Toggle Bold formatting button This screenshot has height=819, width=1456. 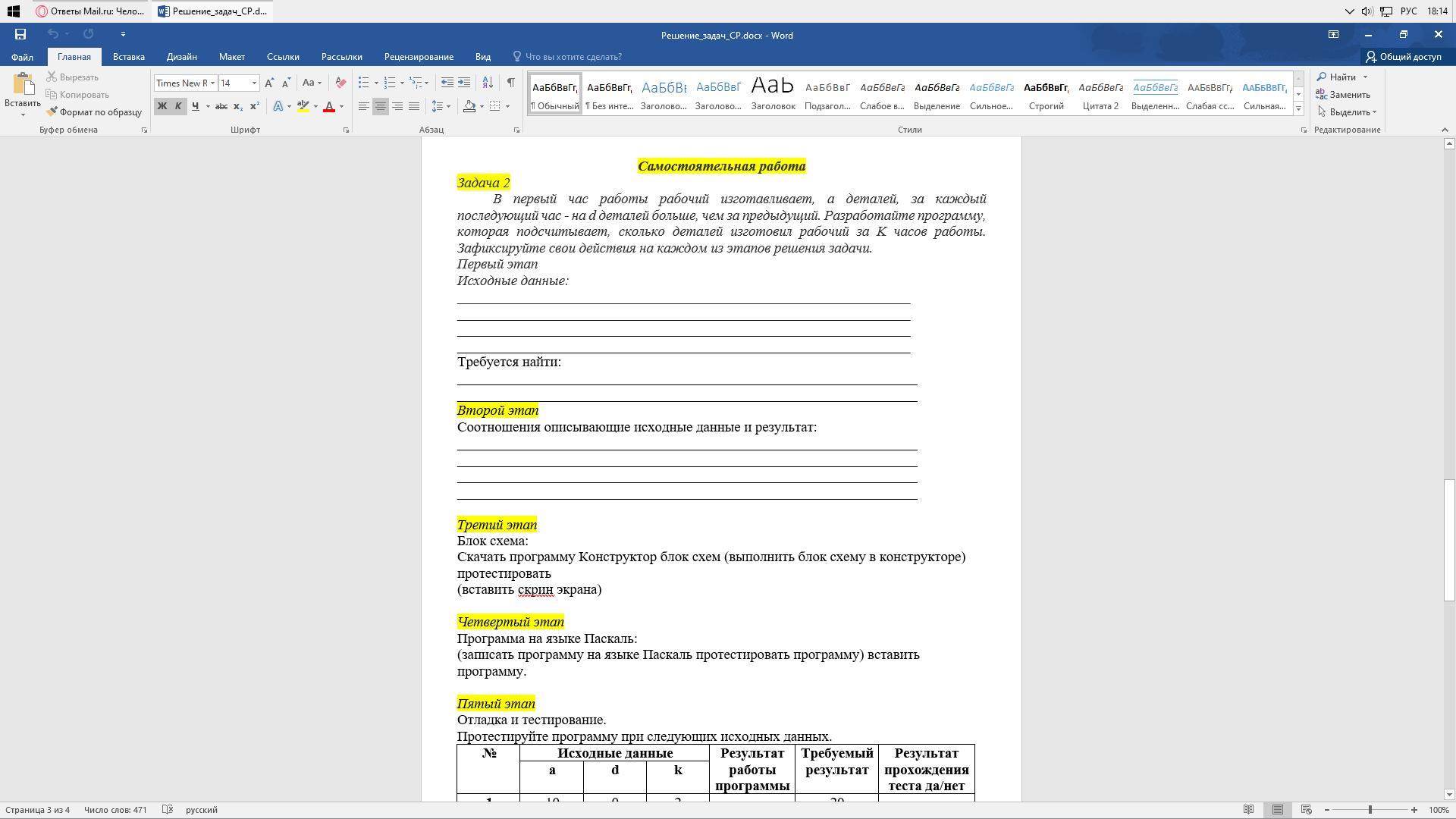162,107
